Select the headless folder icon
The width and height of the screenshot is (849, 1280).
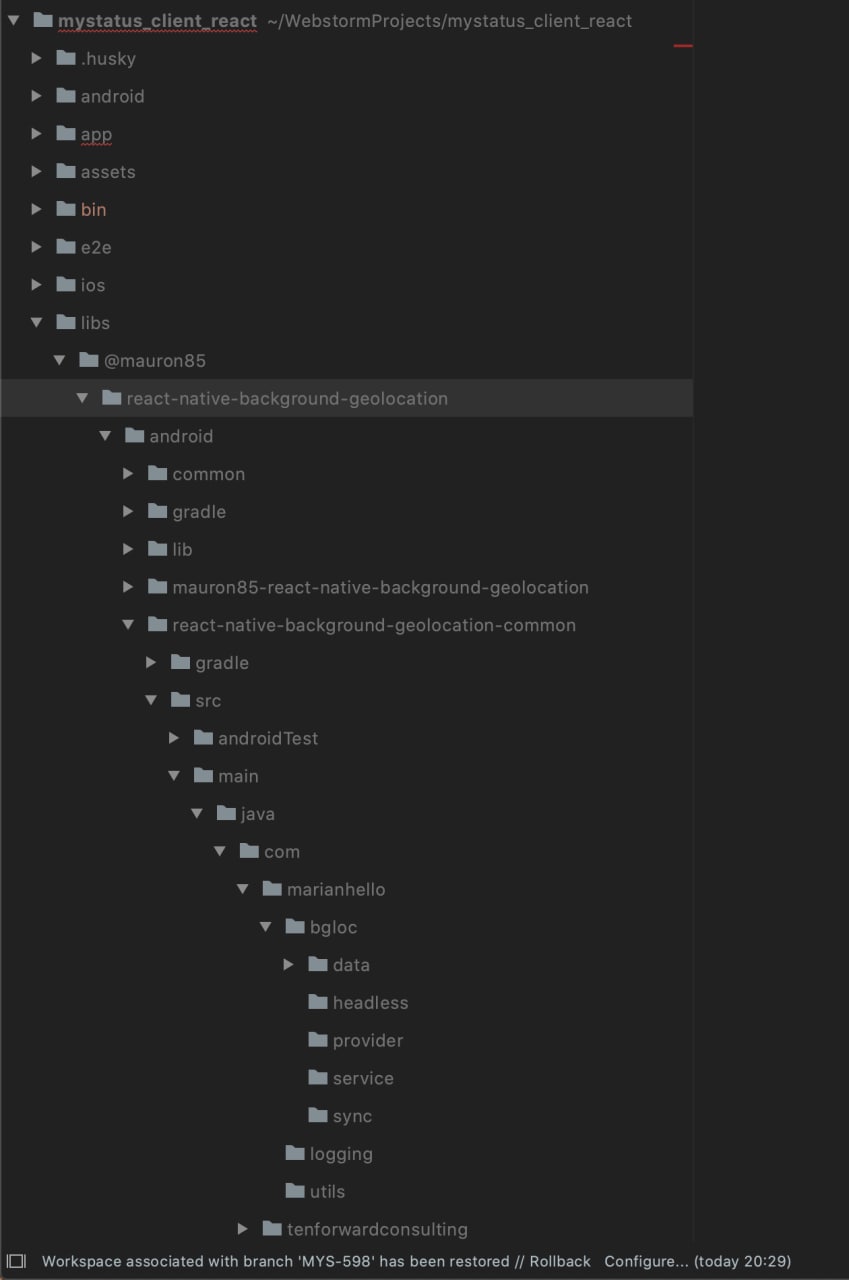click(x=318, y=1002)
